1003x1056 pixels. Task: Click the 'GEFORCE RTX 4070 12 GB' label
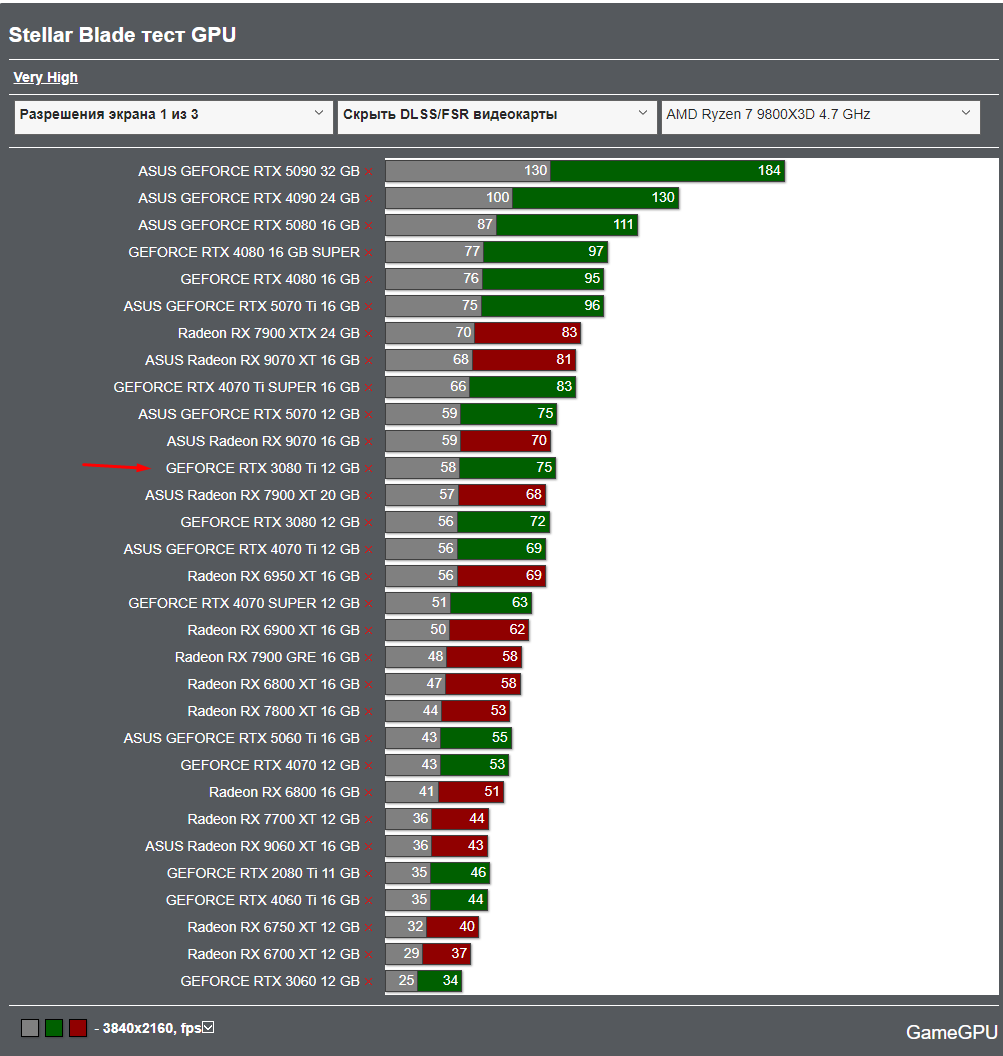tap(270, 765)
